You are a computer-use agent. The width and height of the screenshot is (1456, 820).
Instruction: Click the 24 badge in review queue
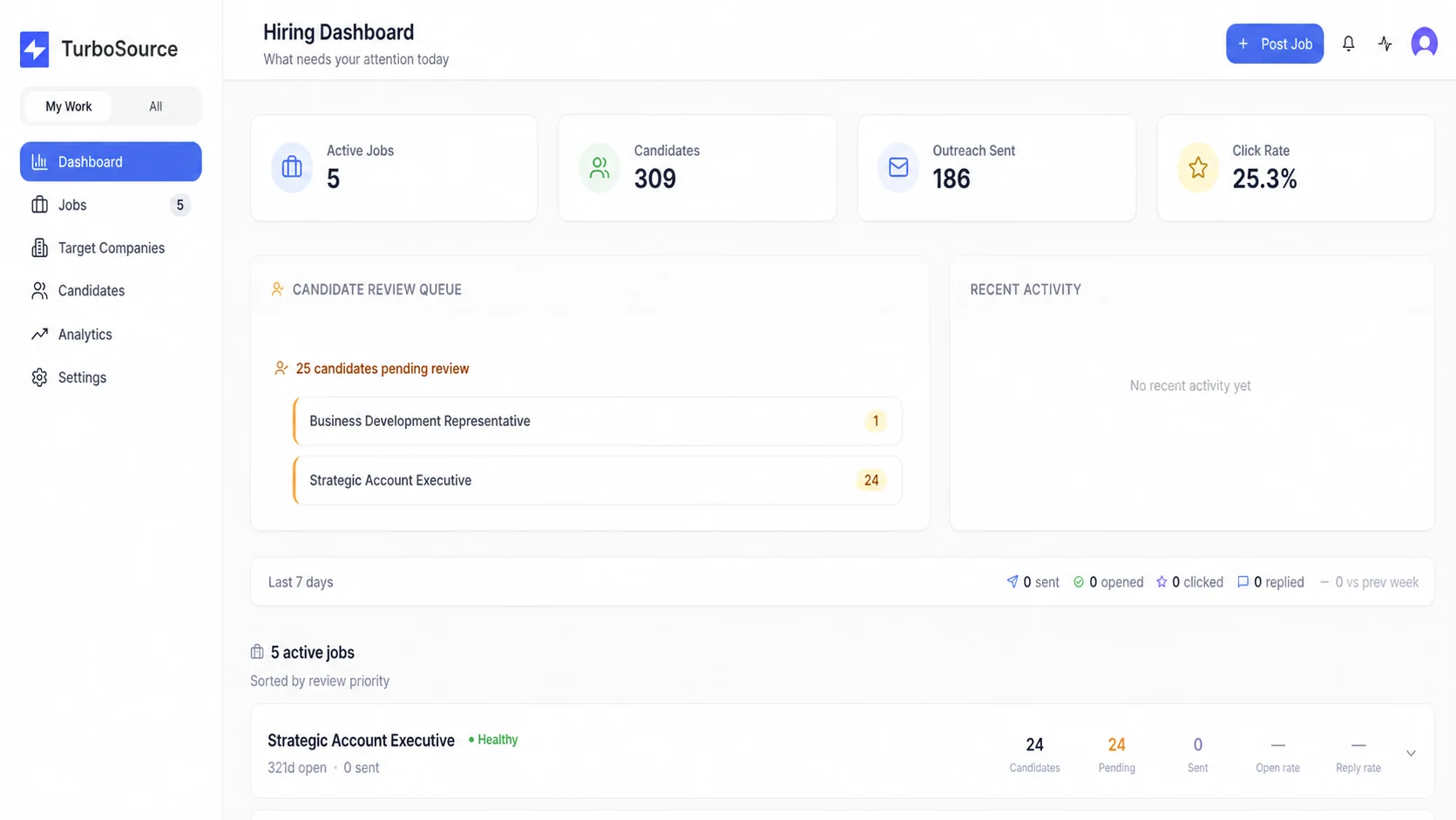(871, 480)
